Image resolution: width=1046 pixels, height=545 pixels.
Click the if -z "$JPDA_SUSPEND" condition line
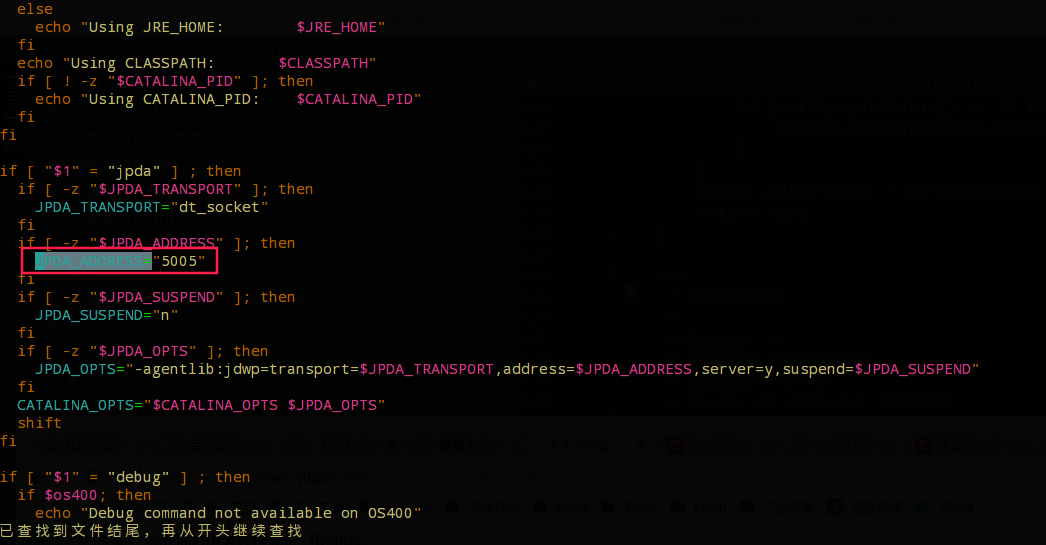[156, 297]
